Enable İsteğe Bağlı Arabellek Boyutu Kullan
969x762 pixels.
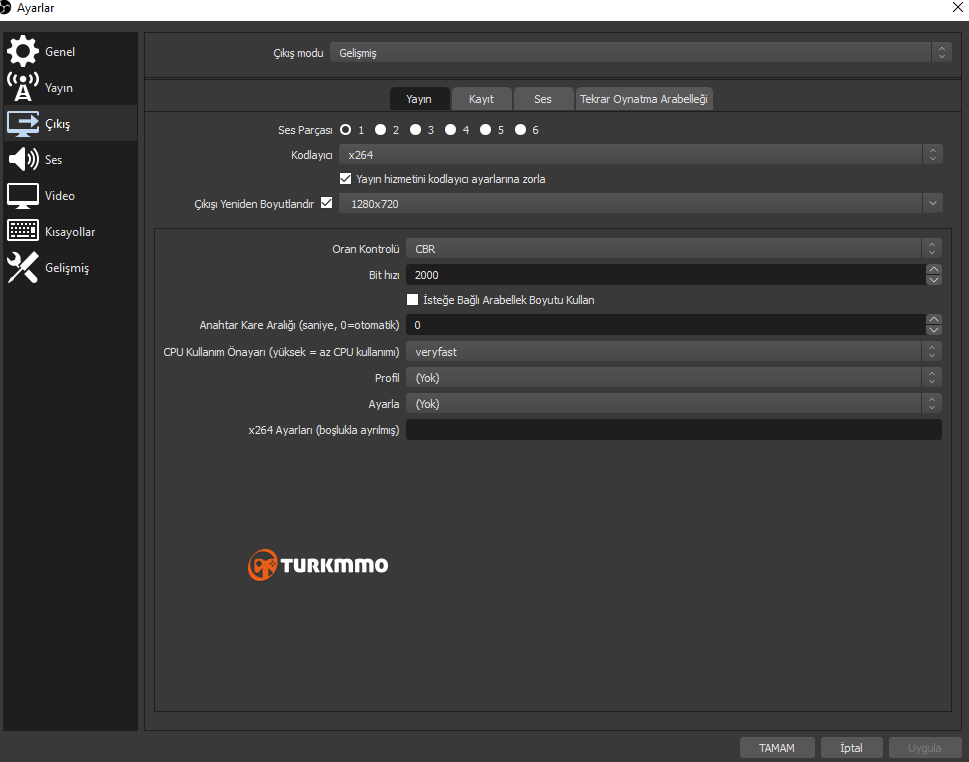click(412, 300)
